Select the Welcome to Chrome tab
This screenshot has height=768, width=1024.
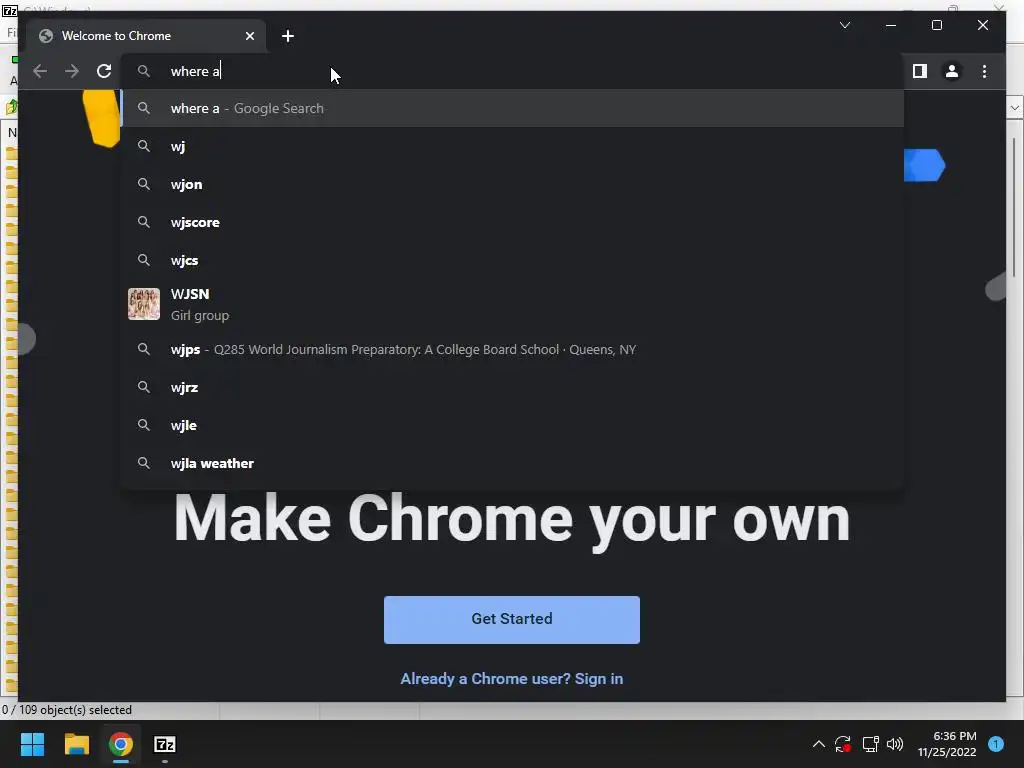[x=146, y=36]
